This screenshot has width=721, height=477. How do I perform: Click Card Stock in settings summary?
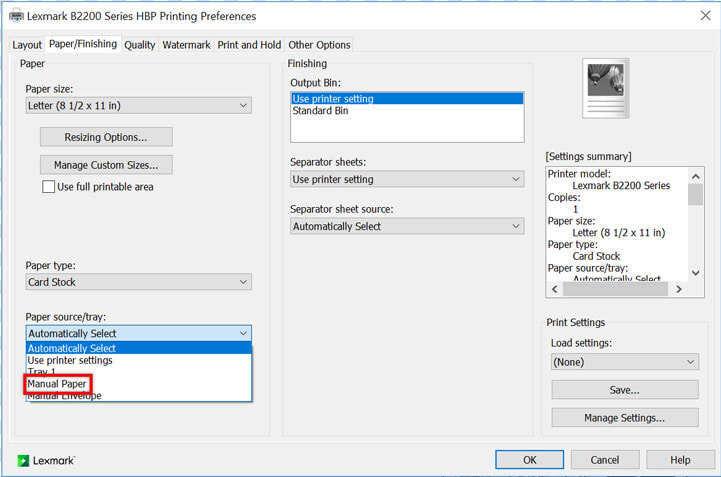point(596,256)
